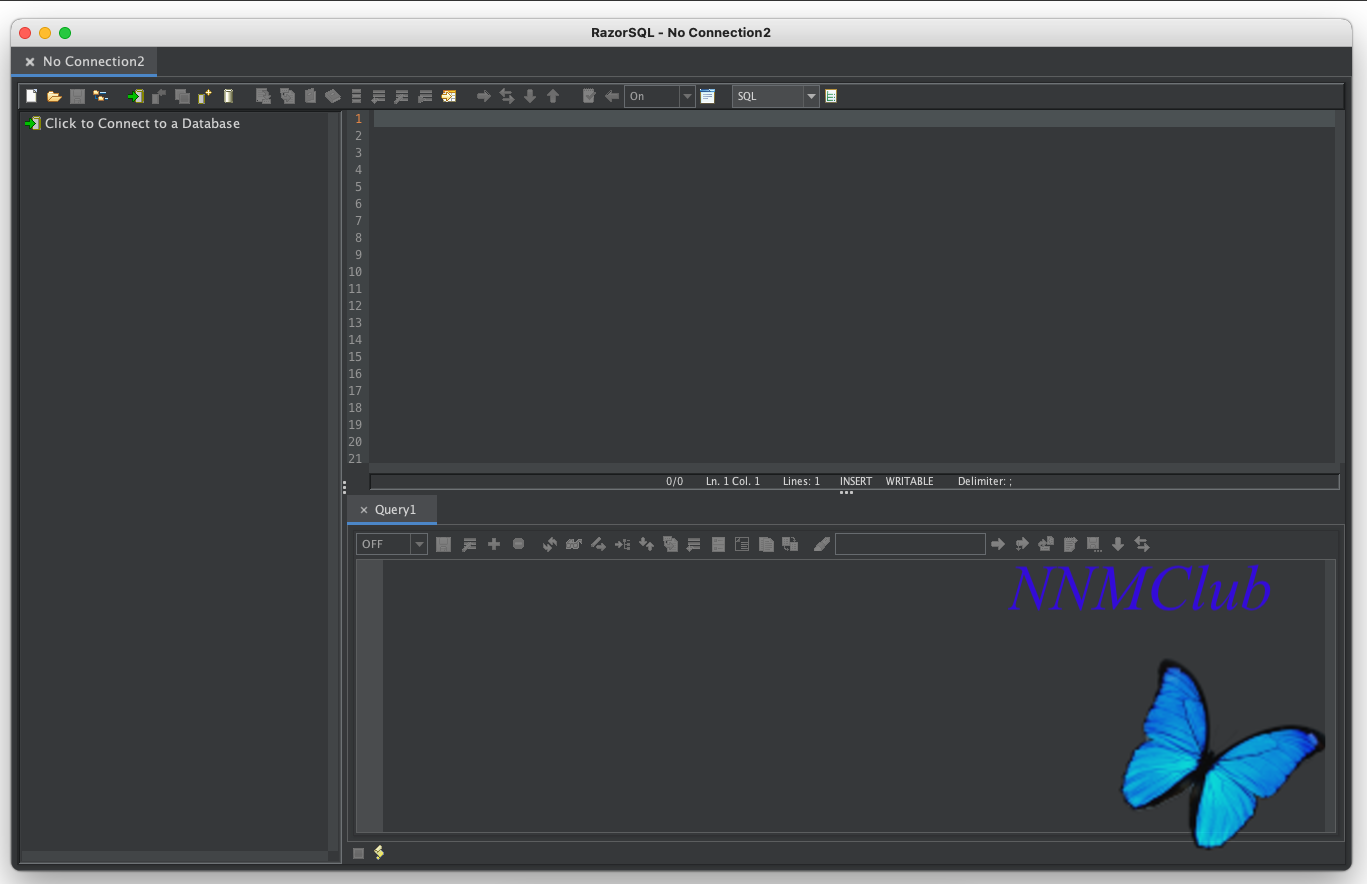The height and width of the screenshot is (884, 1367).
Task: Click the green-arrow Connect icon in toolbar
Action: pos(135,96)
